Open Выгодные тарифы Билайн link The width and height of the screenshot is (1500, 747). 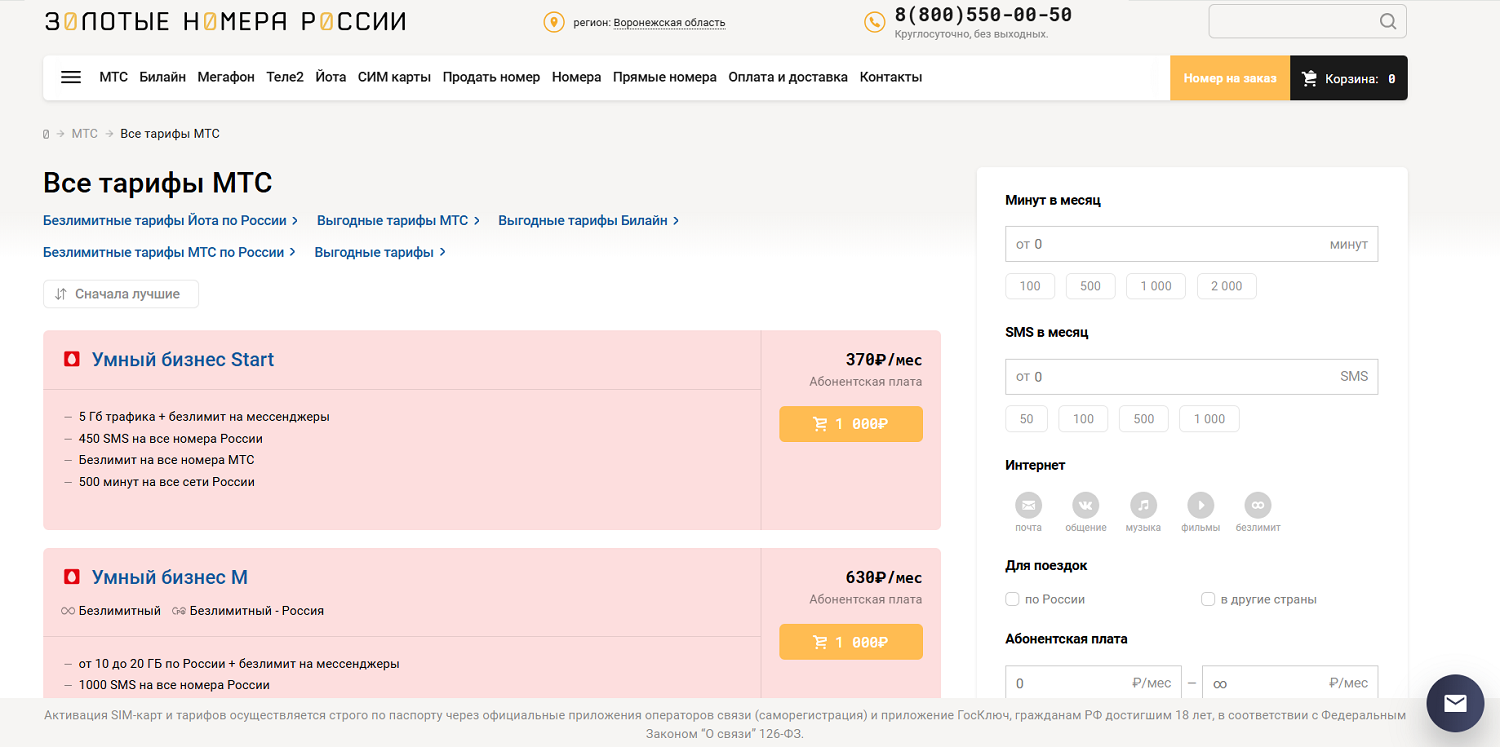589,220
